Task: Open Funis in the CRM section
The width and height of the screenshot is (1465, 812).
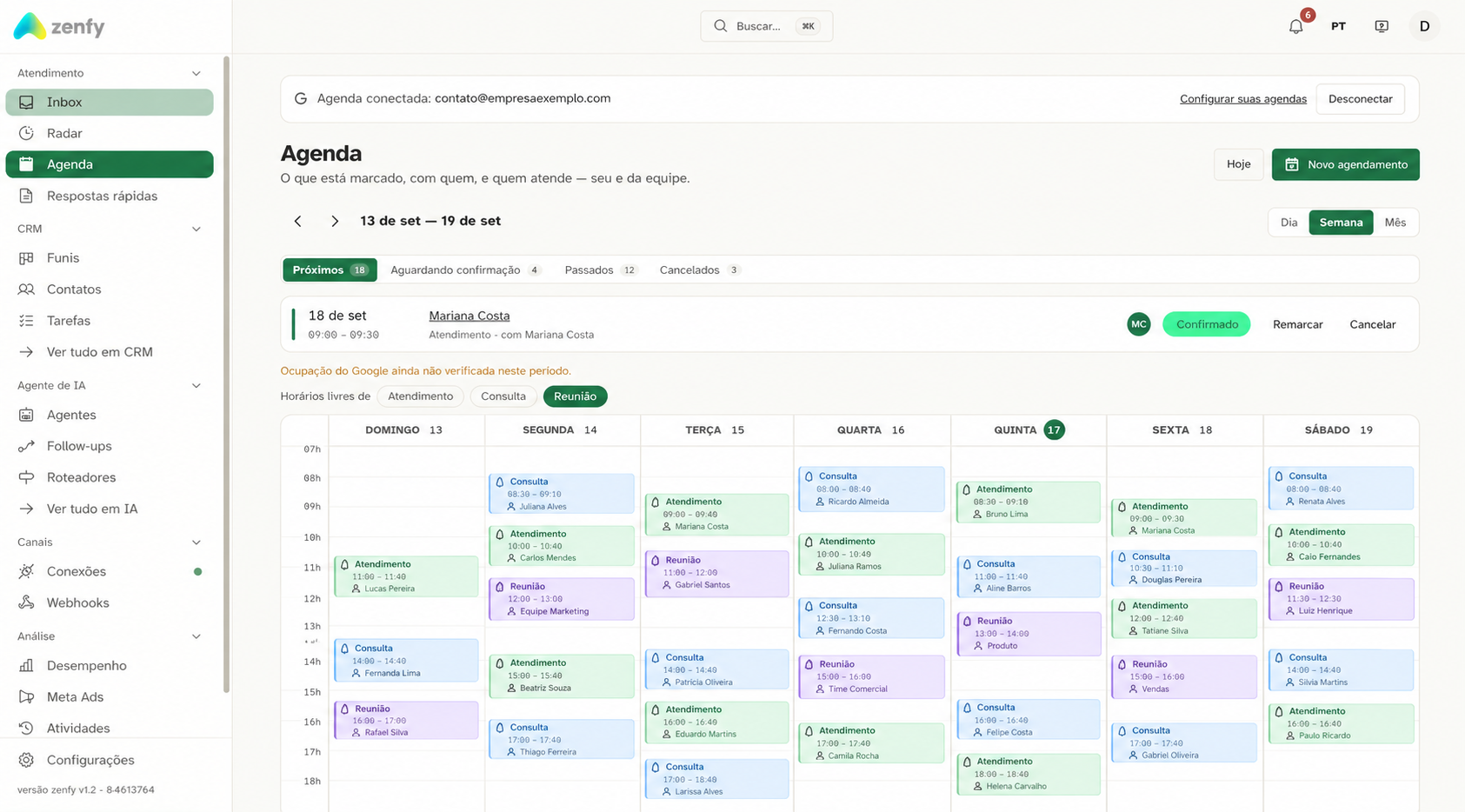Action: [x=110, y=258]
